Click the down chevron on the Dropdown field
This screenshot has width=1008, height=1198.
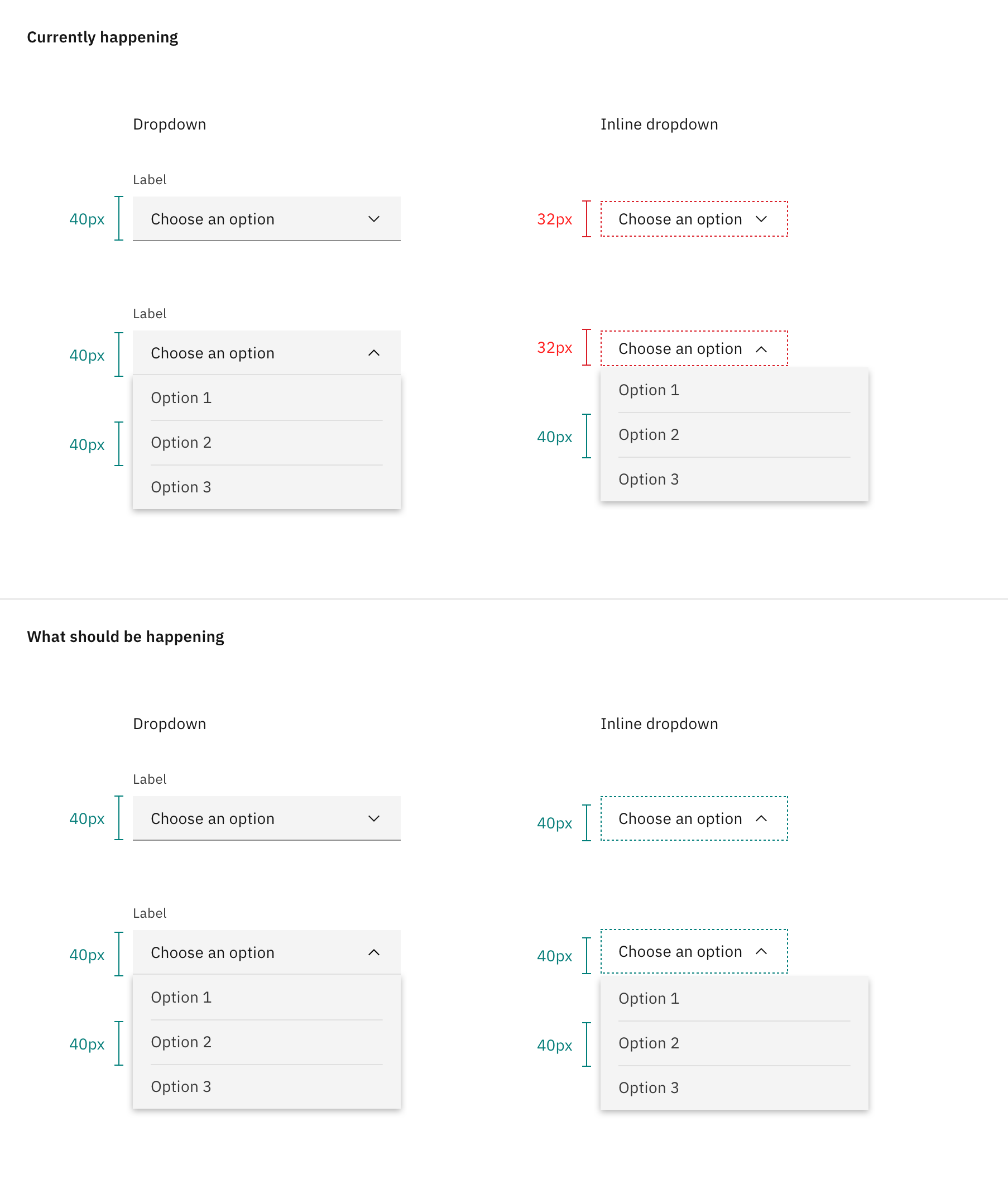coord(373,219)
